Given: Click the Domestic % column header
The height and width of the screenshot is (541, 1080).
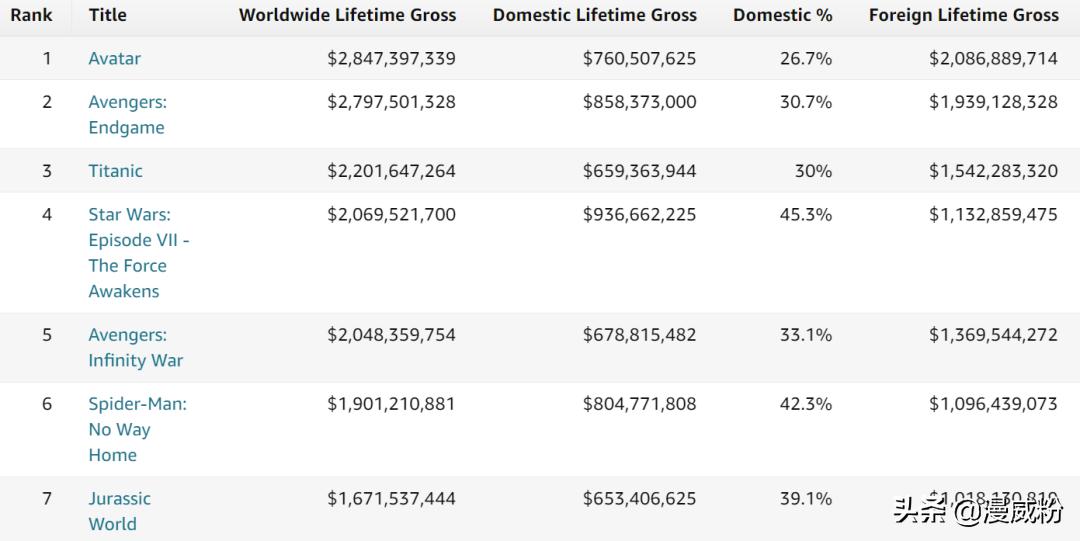Looking at the screenshot, I should [x=782, y=15].
